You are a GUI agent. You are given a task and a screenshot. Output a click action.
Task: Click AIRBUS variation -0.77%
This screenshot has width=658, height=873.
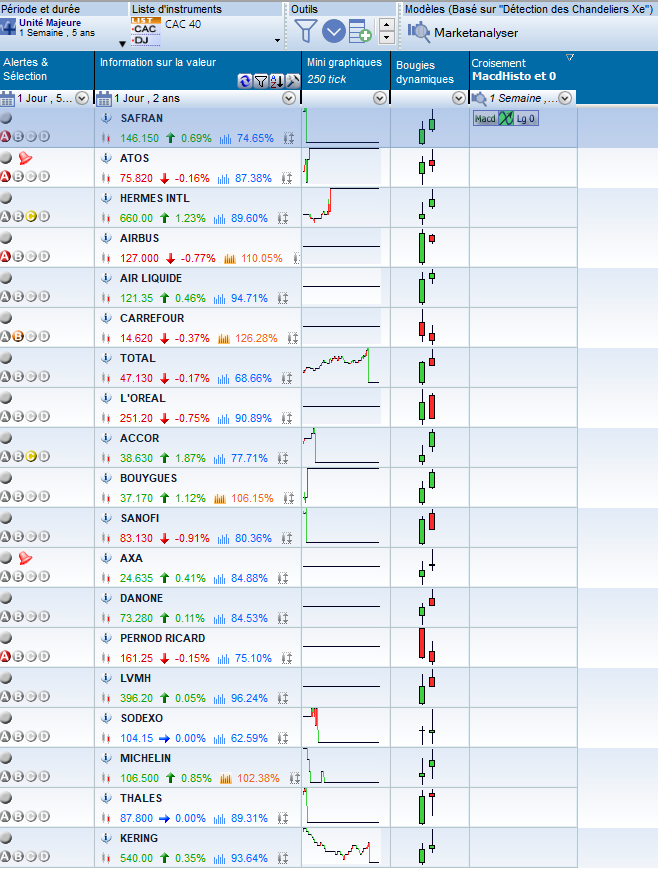pos(198,258)
